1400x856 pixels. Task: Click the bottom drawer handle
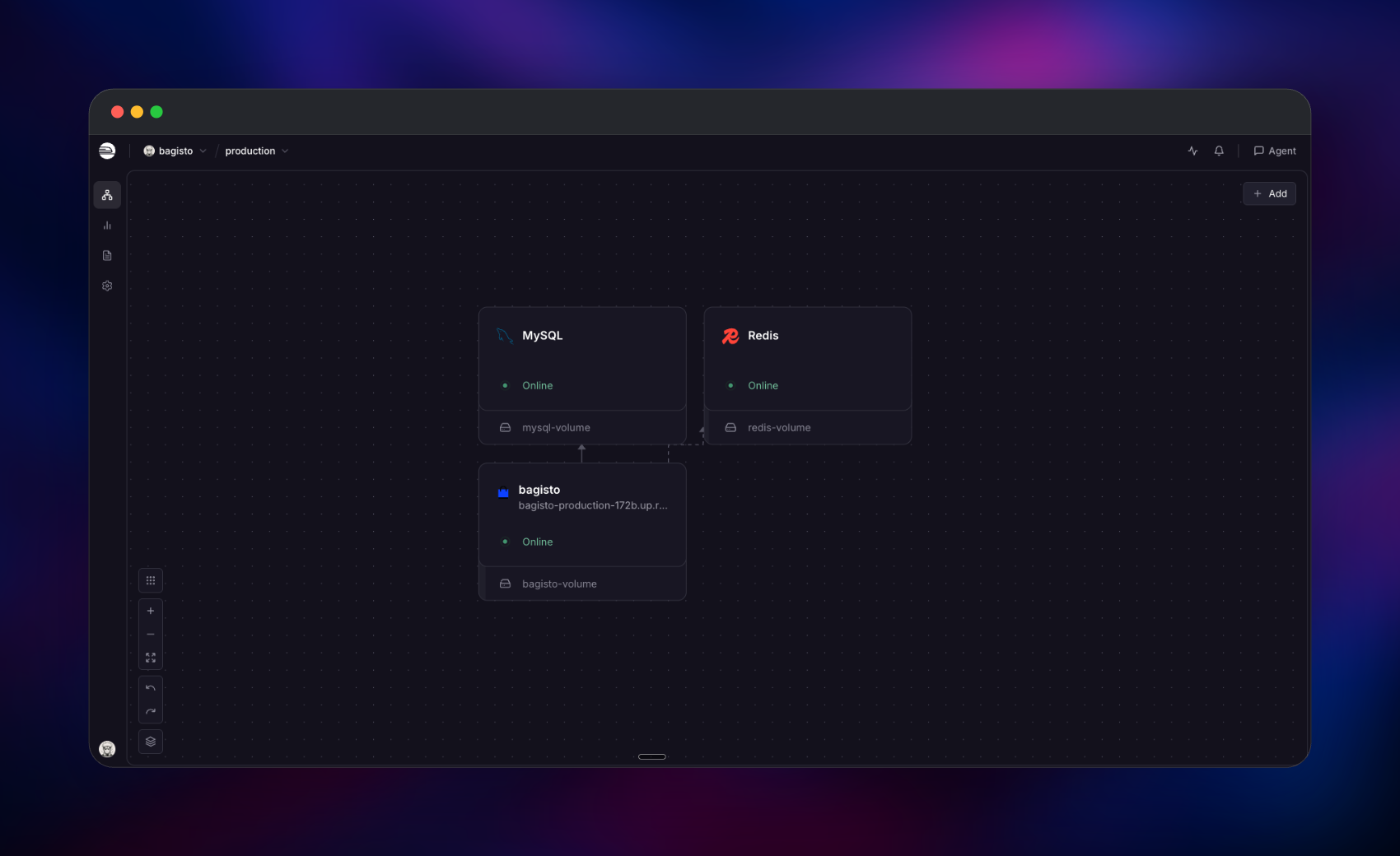[652, 756]
